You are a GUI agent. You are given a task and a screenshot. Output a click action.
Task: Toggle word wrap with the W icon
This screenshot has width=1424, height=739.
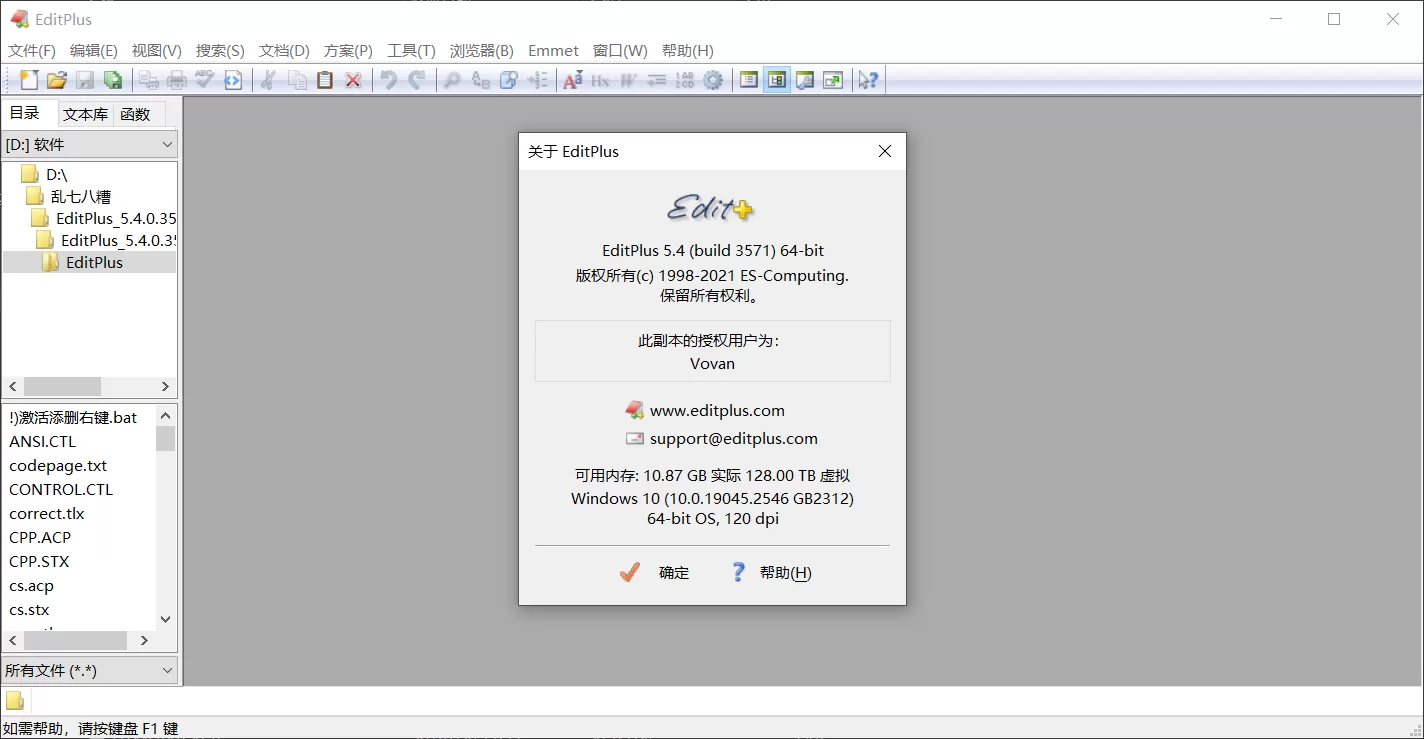(x=628, y=80)
